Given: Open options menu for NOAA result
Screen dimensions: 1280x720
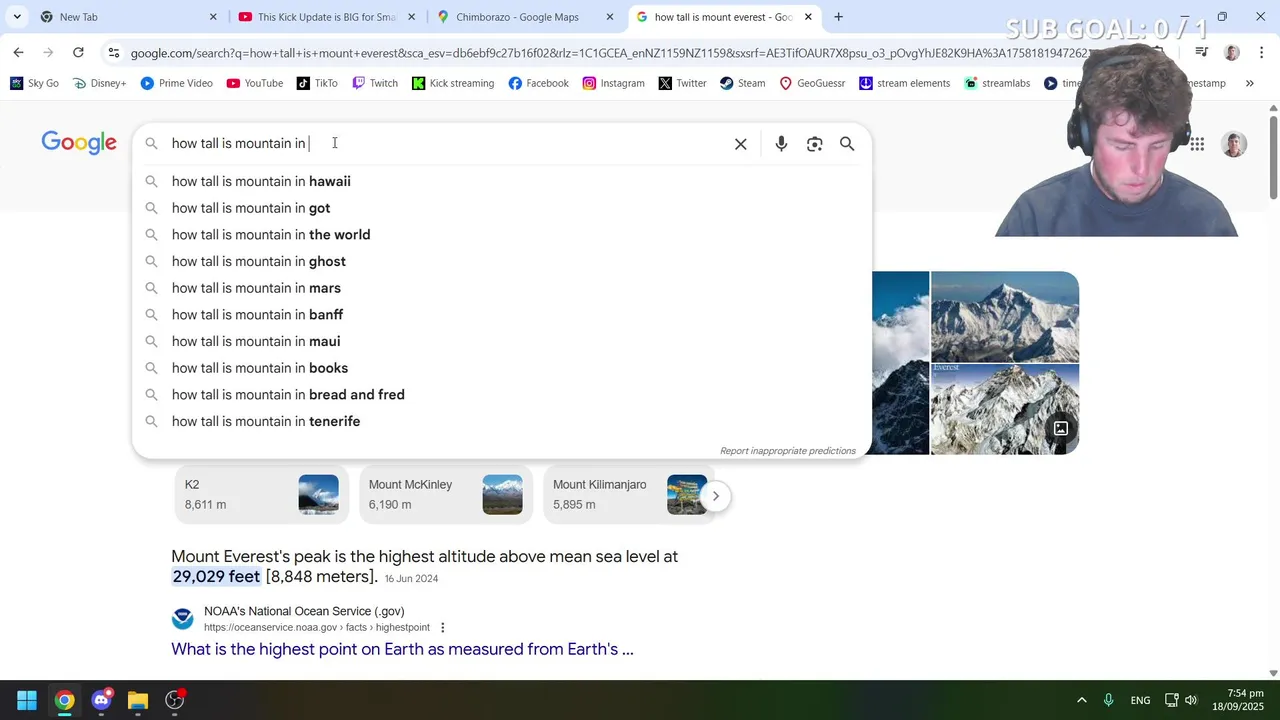Looking at the screenshot, I should [x=443, y=628].
